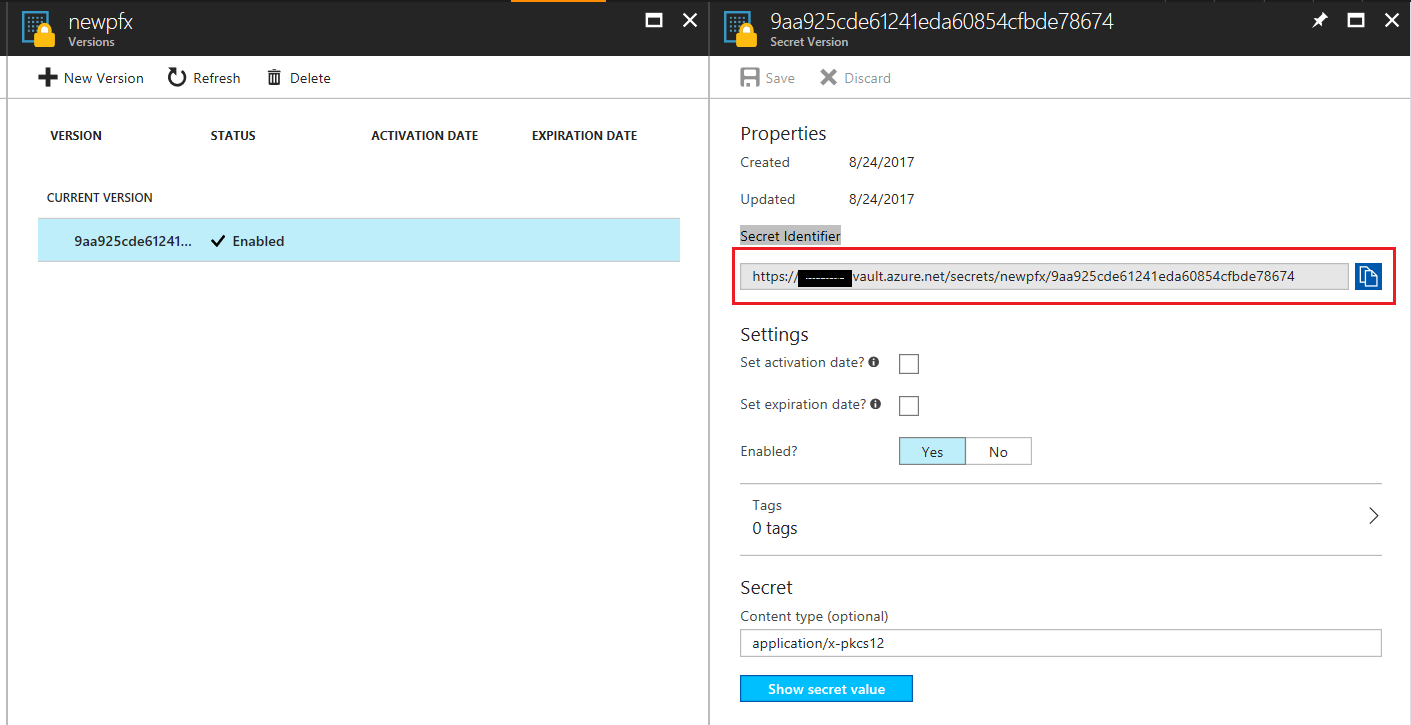Copy the Secret Identifier to clipboard
1411x725 pixels.
1368,276
